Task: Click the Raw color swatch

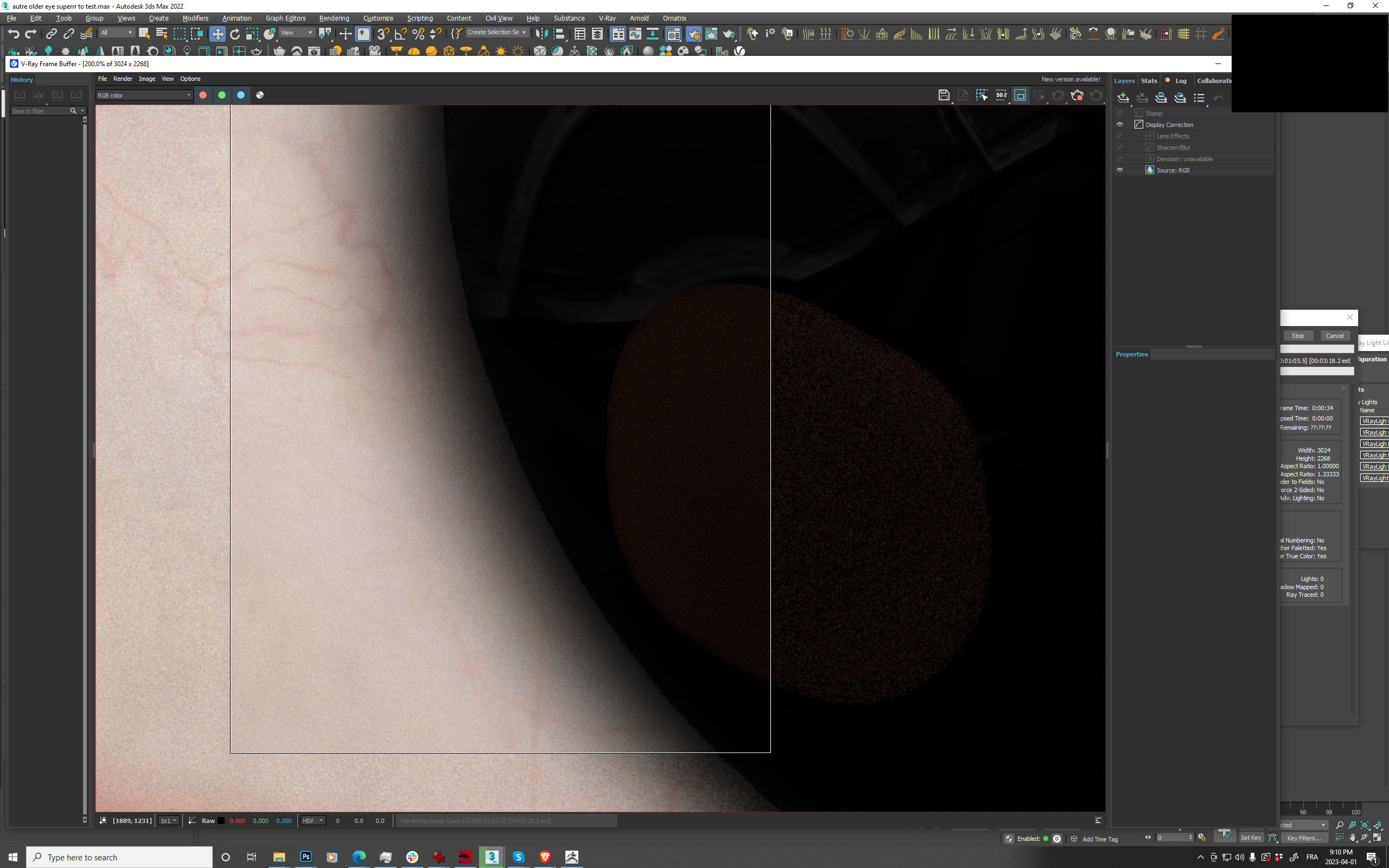Action: 221,821
